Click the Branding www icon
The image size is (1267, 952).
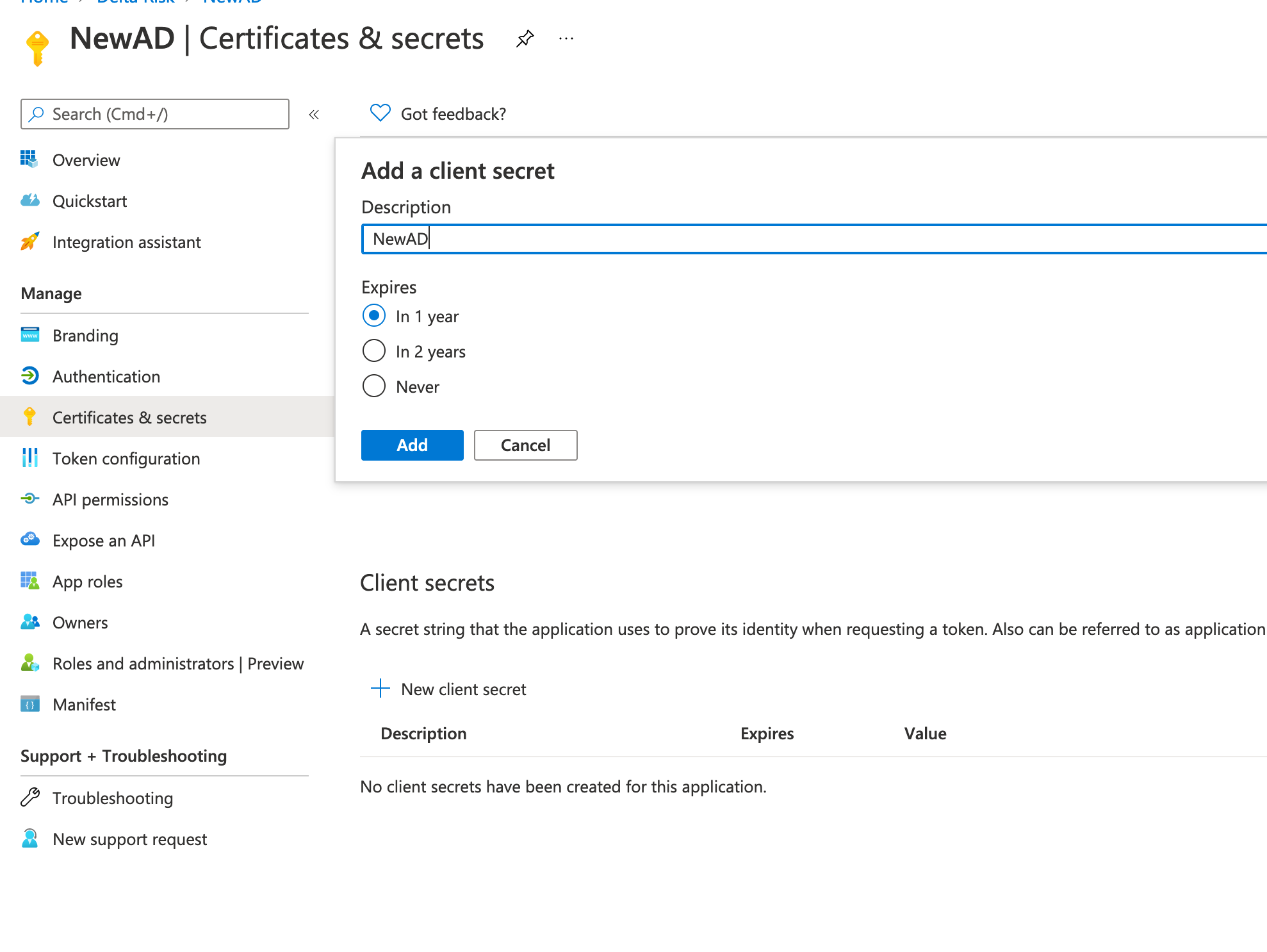coord(29,334)
